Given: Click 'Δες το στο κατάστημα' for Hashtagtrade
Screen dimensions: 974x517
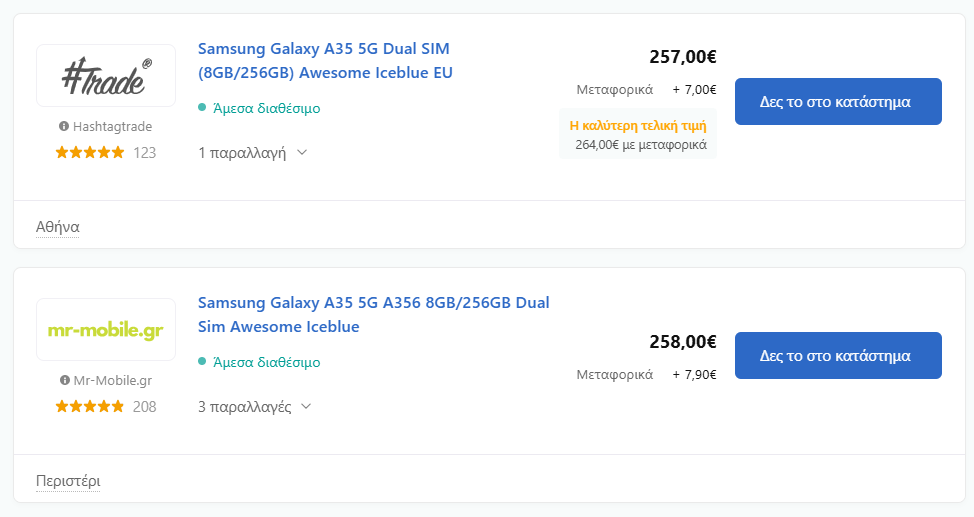Looking at the screenshot, I should [838, 101].
